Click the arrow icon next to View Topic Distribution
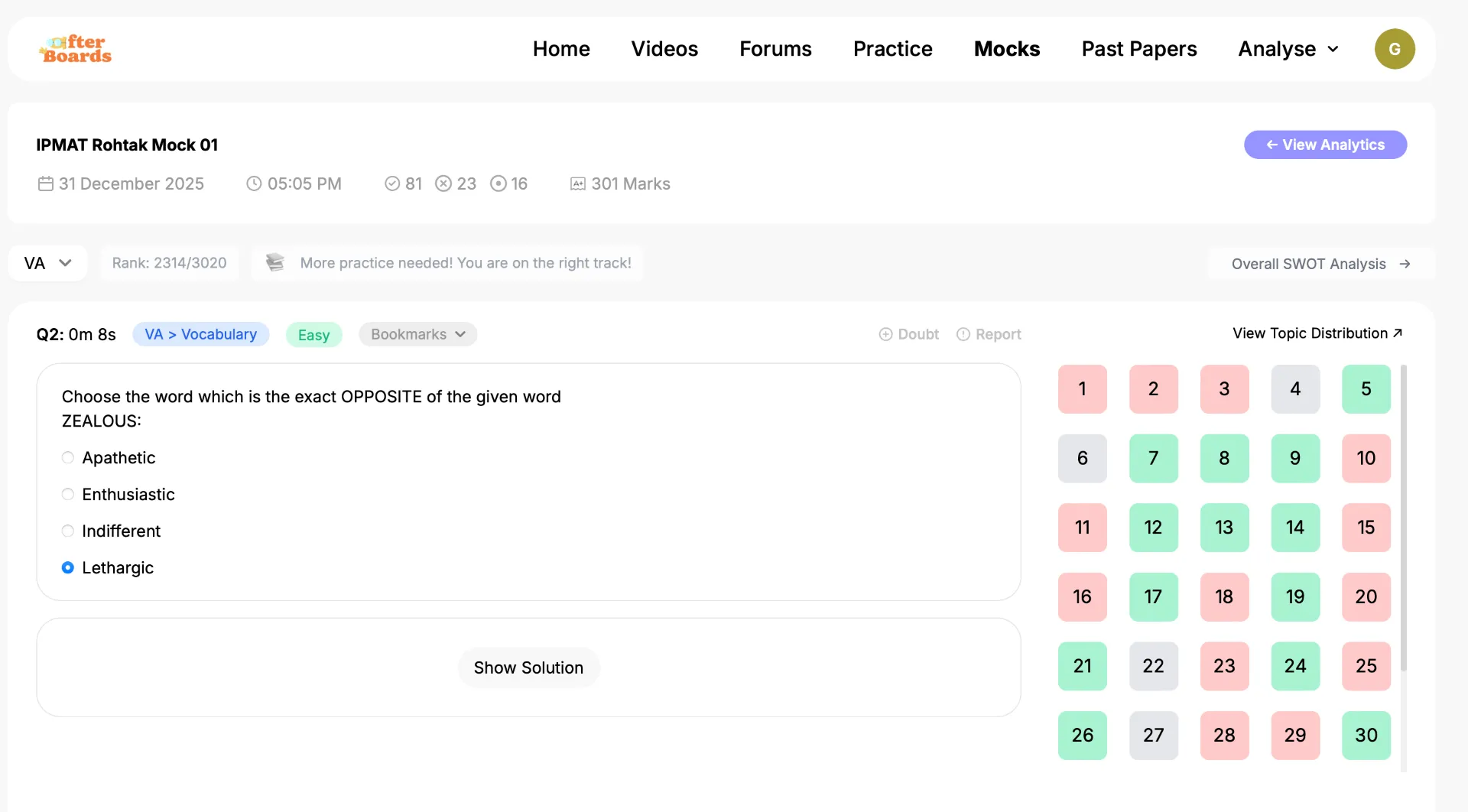This screenshot has height=812, width=1468. coord(1398,333)
